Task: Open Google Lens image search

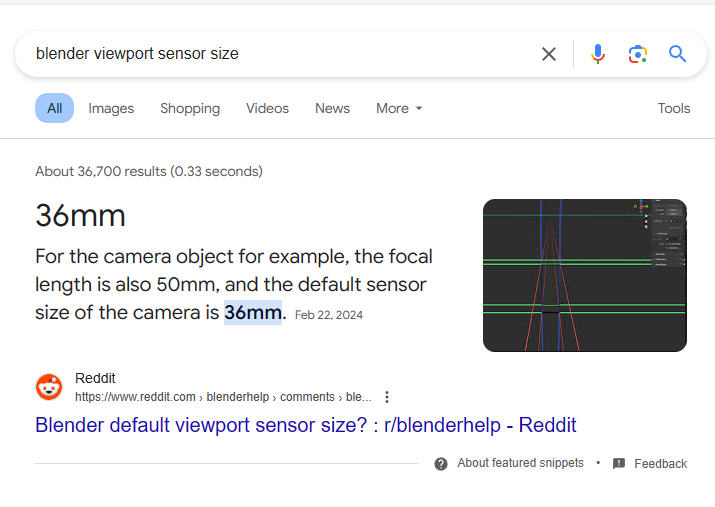Action: [x=638, y=54]
